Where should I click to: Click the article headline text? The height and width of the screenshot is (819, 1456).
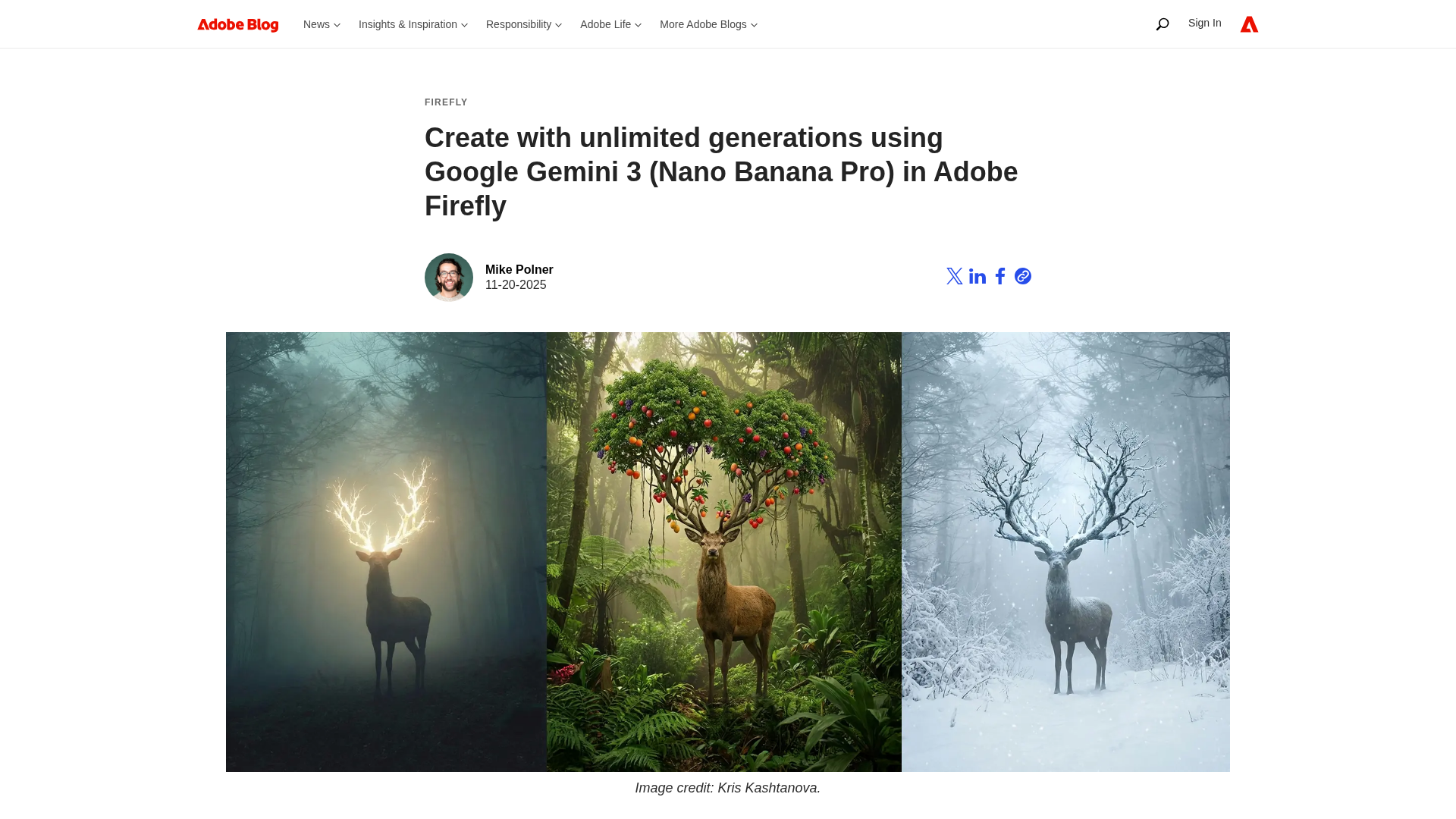pyautogui.click(x=720, y=171)
